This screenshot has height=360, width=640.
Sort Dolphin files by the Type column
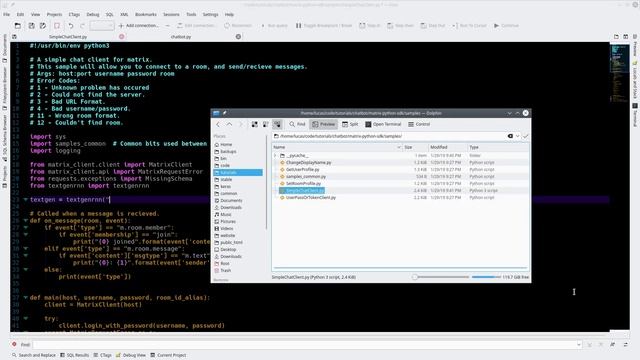[498, 147]
